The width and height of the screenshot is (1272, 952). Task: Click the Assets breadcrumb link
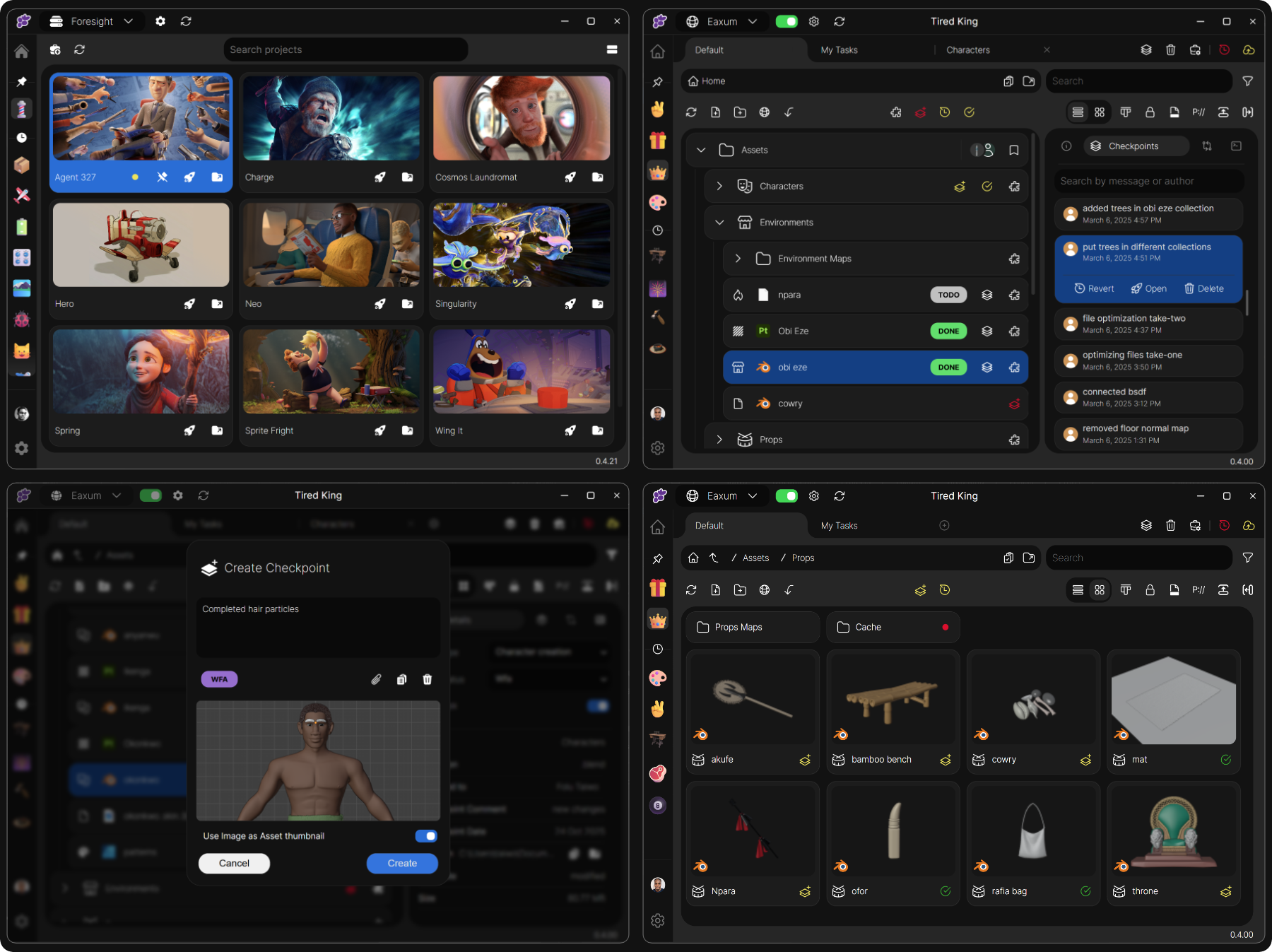pos(755,558)
